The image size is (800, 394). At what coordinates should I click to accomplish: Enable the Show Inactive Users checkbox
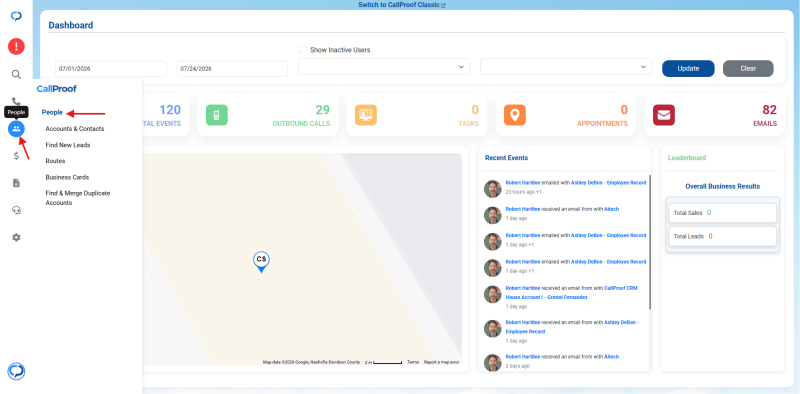303,50
